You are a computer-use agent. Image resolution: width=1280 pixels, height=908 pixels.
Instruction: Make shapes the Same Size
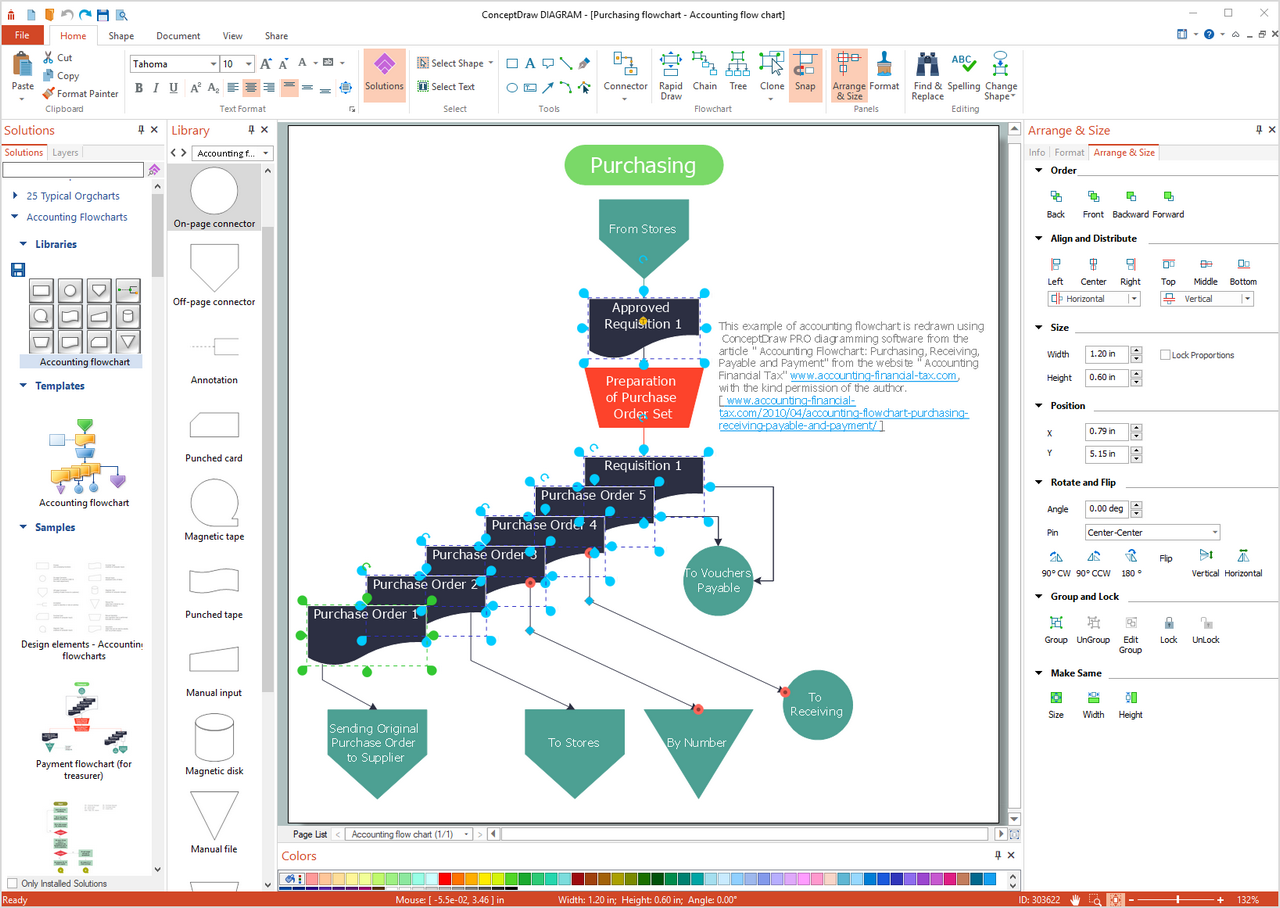(x=1056, y=705)
